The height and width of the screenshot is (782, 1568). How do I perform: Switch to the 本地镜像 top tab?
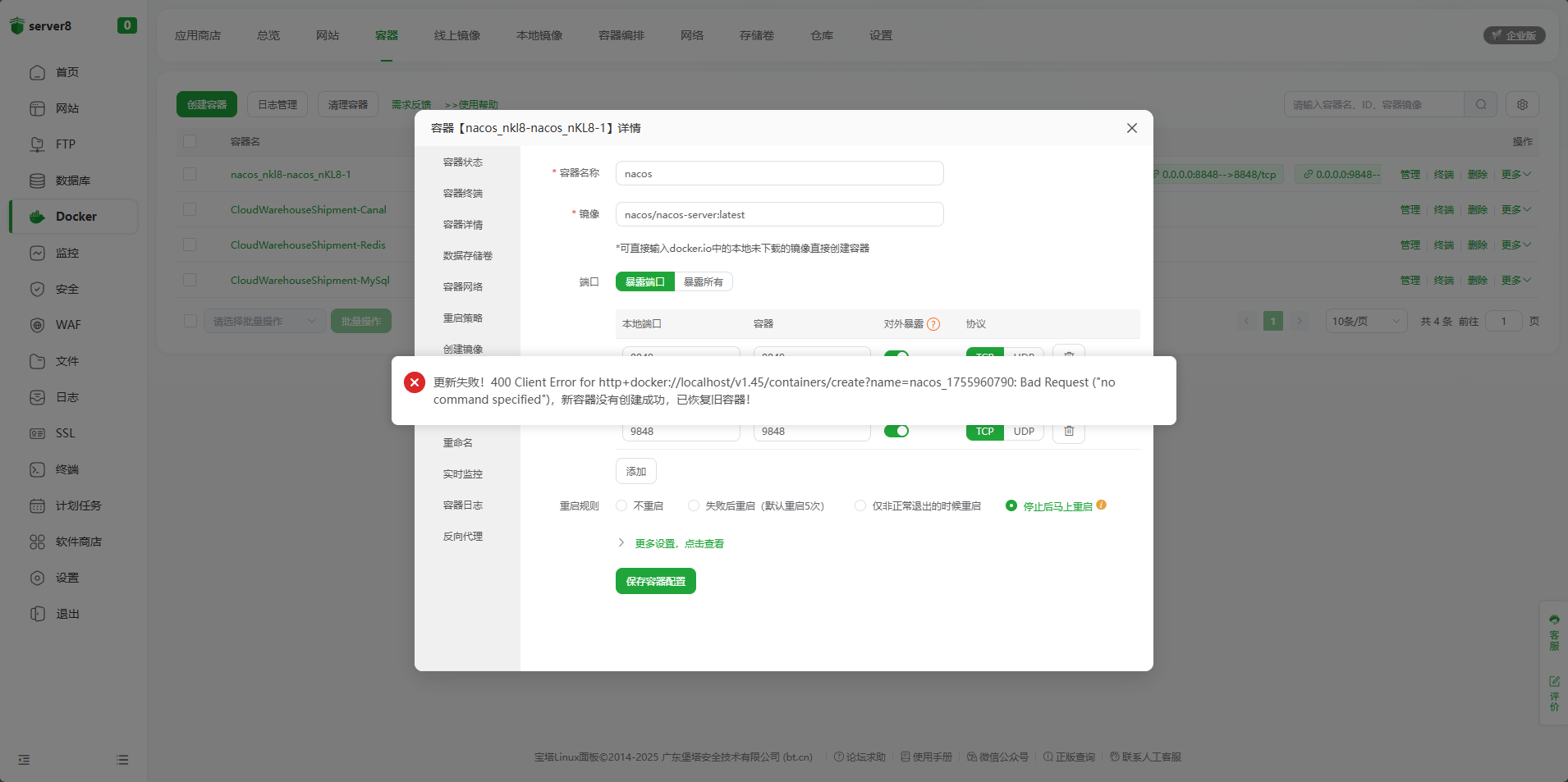[x=539, y=35]
